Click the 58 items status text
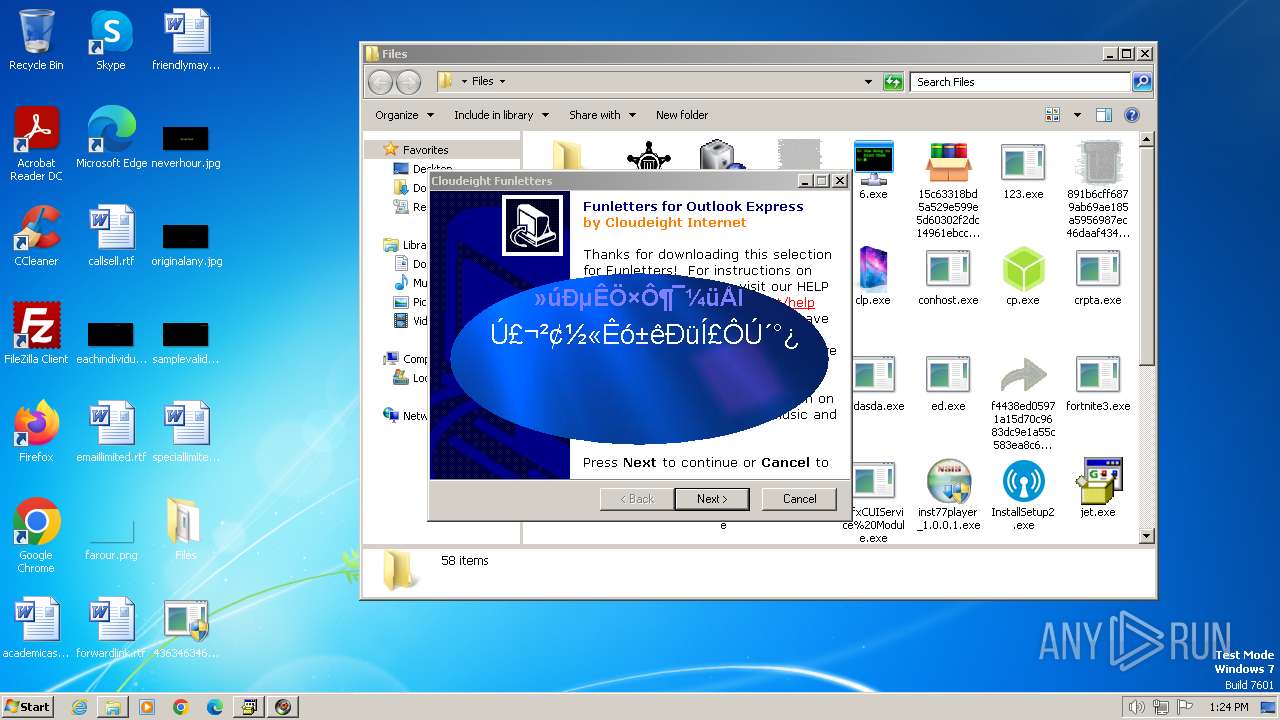1280x720 pixels. [x=465, y=561]
